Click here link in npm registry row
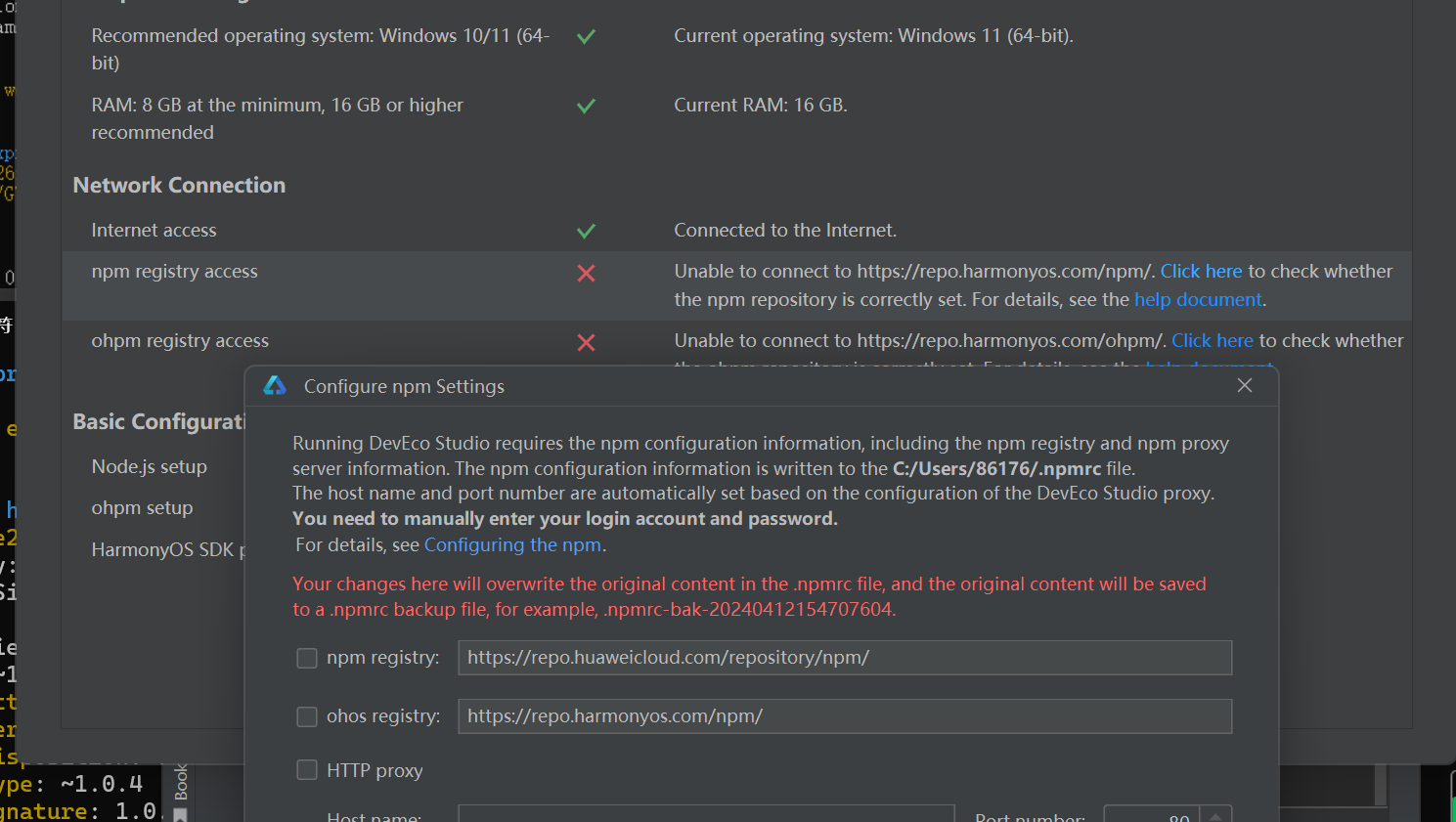 tap(1201, 272)
